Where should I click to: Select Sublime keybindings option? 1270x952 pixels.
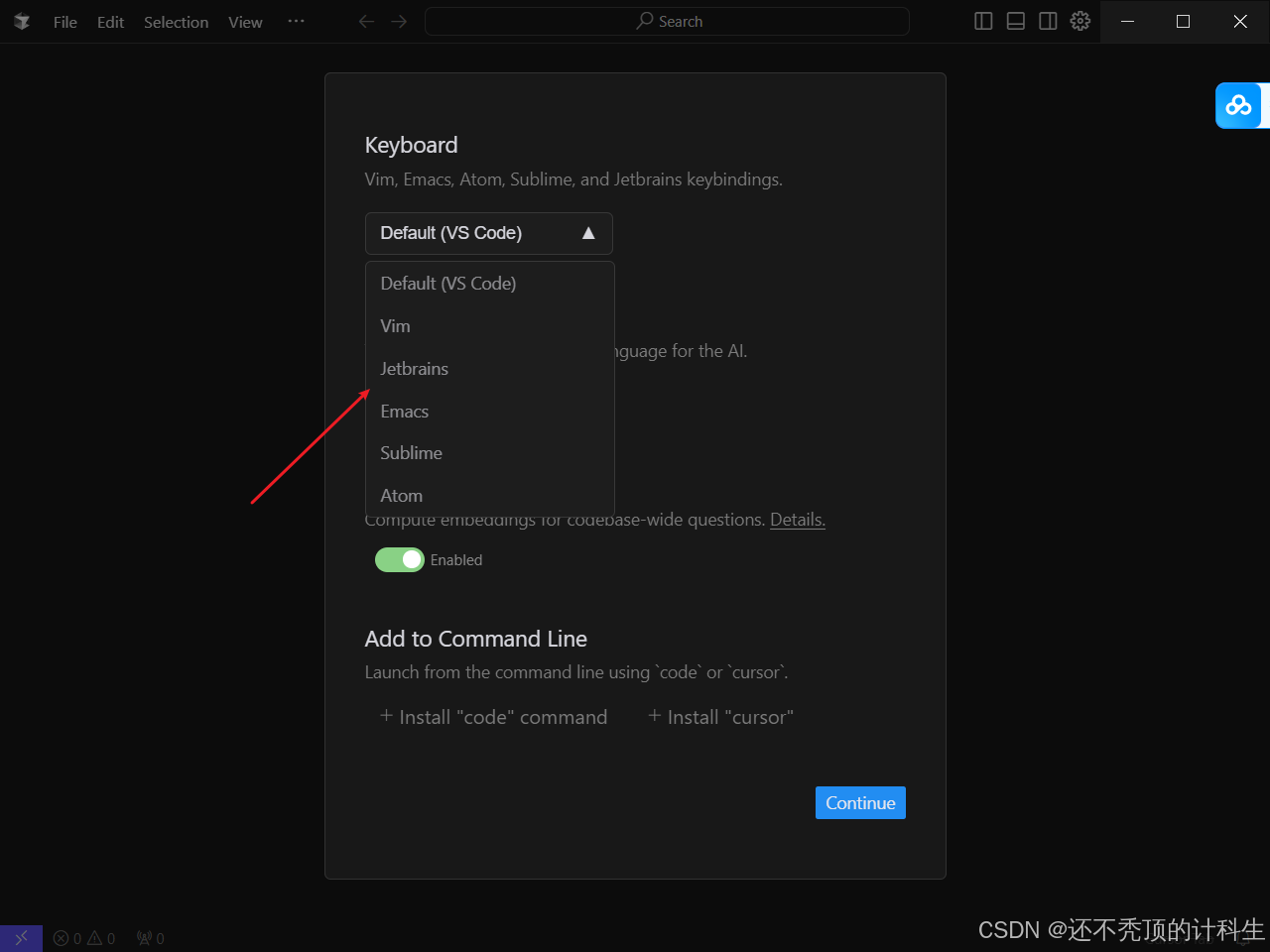coord(490,453)
